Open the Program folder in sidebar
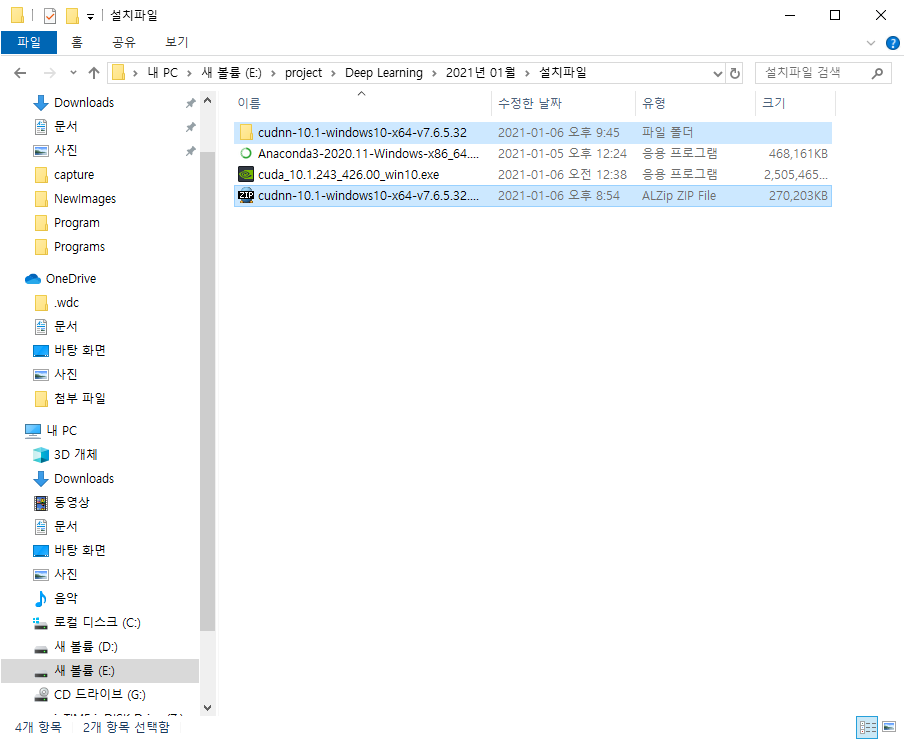Viewport: 905px width, 740px height. 76,223
